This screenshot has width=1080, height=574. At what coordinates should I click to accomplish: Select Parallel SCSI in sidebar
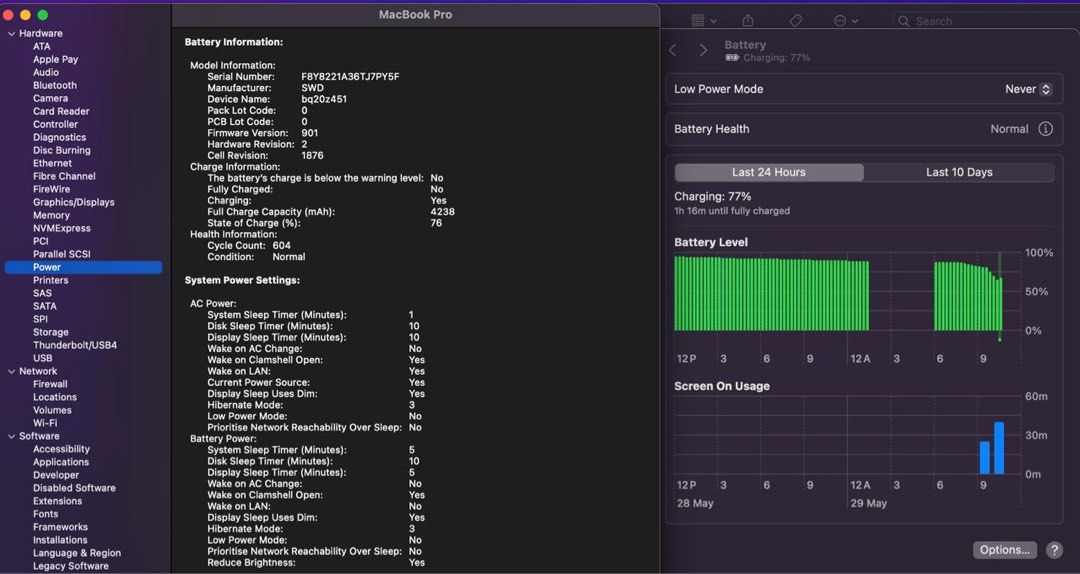[61, 254]
